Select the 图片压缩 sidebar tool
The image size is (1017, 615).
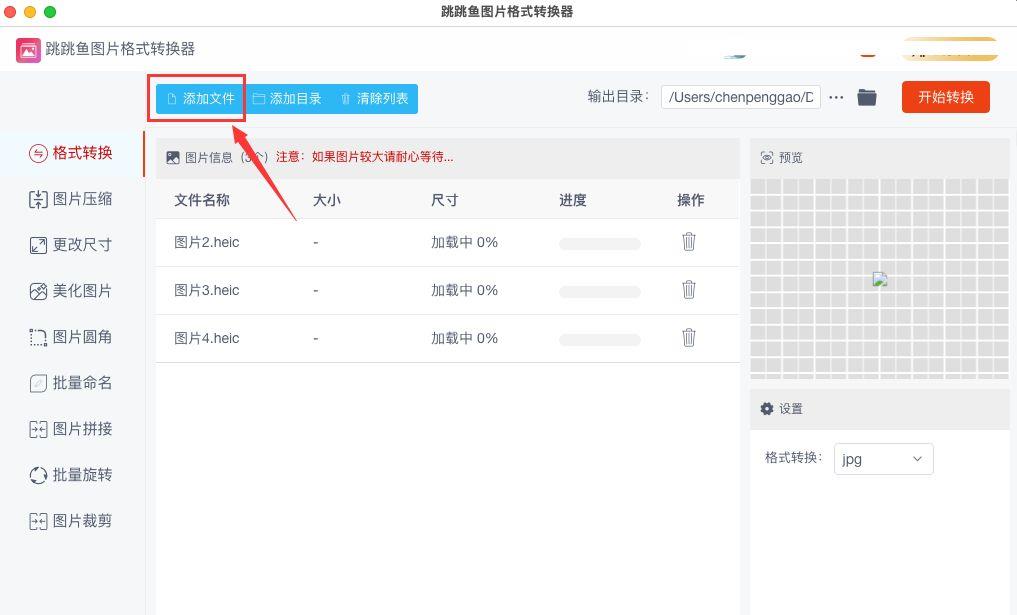[70, 199]
